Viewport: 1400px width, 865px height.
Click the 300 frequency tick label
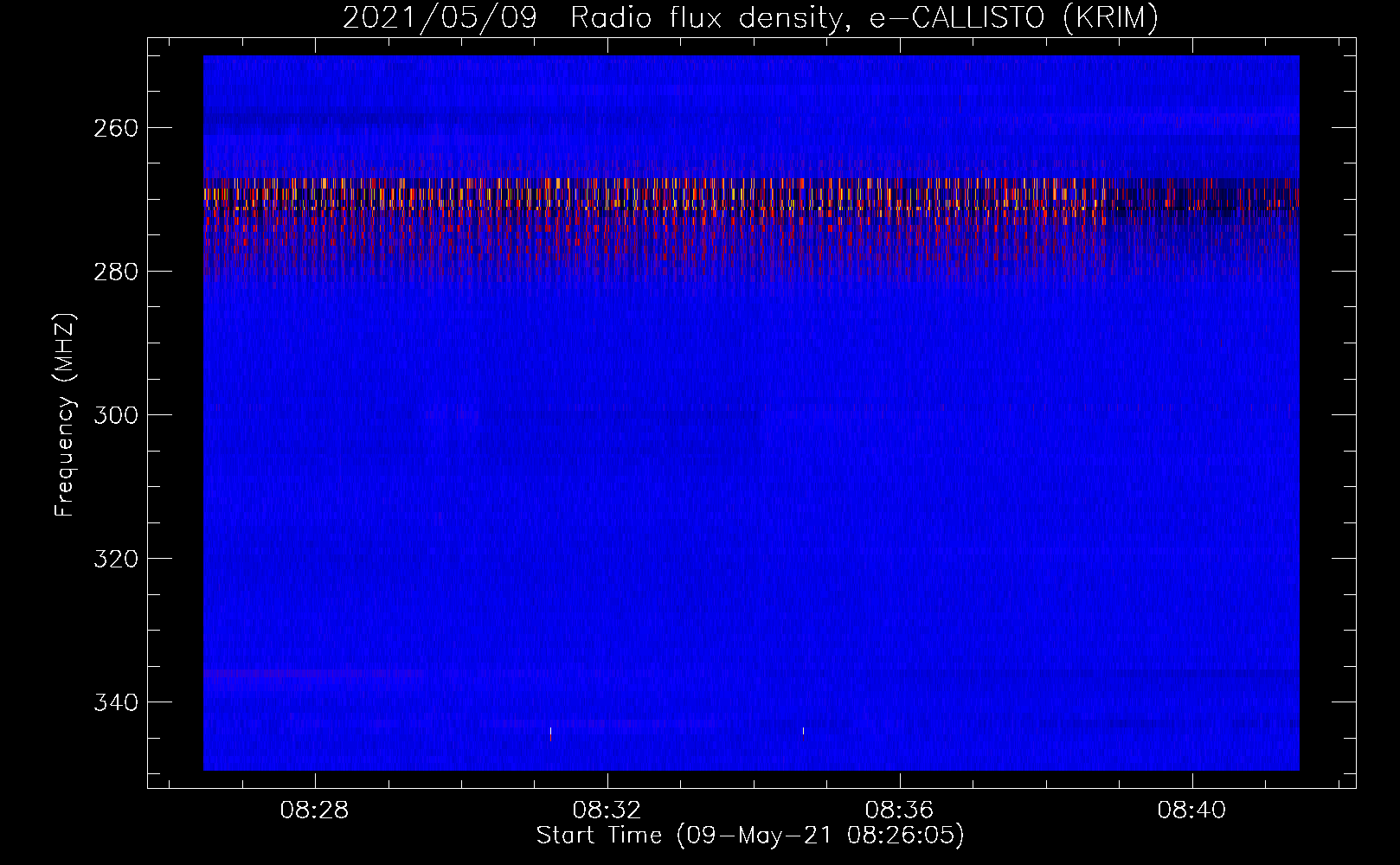click(115, 415)
